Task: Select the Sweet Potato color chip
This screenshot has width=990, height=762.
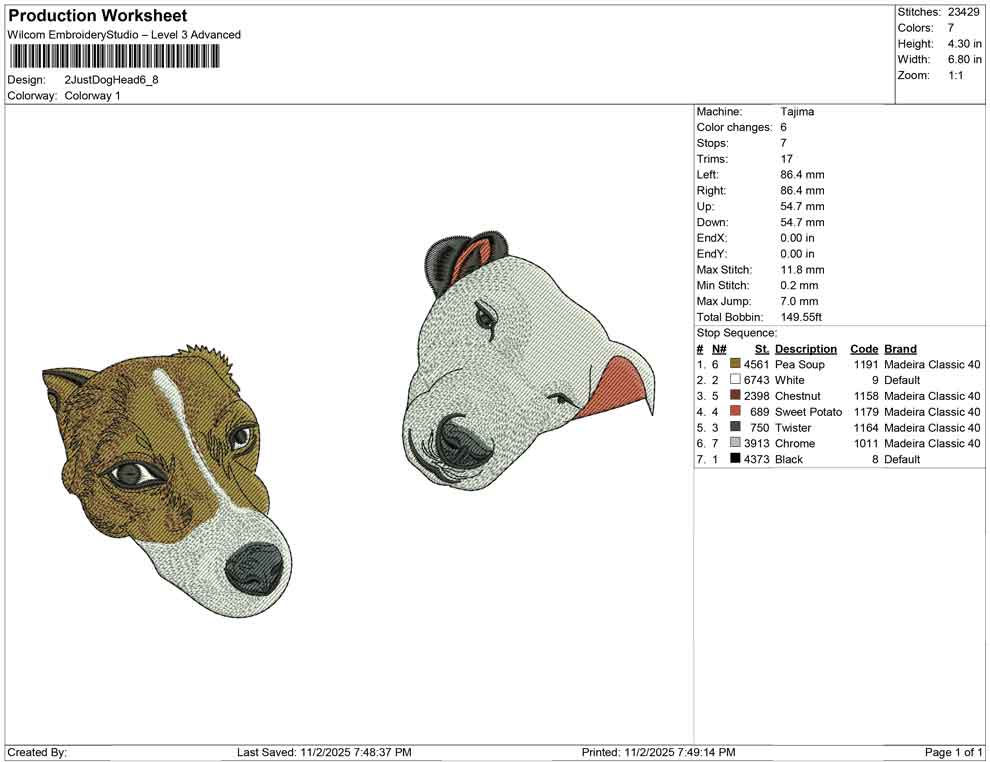Action: (734, 411)
